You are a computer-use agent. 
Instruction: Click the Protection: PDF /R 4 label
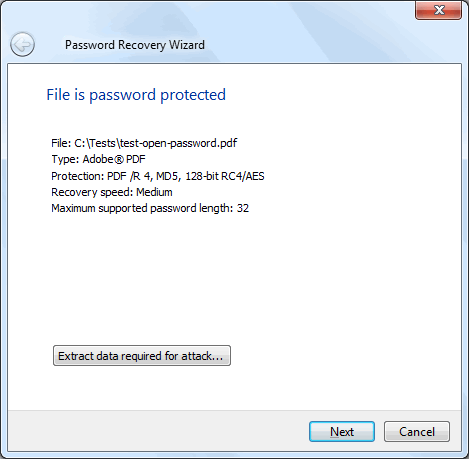[x=102, y=176]
